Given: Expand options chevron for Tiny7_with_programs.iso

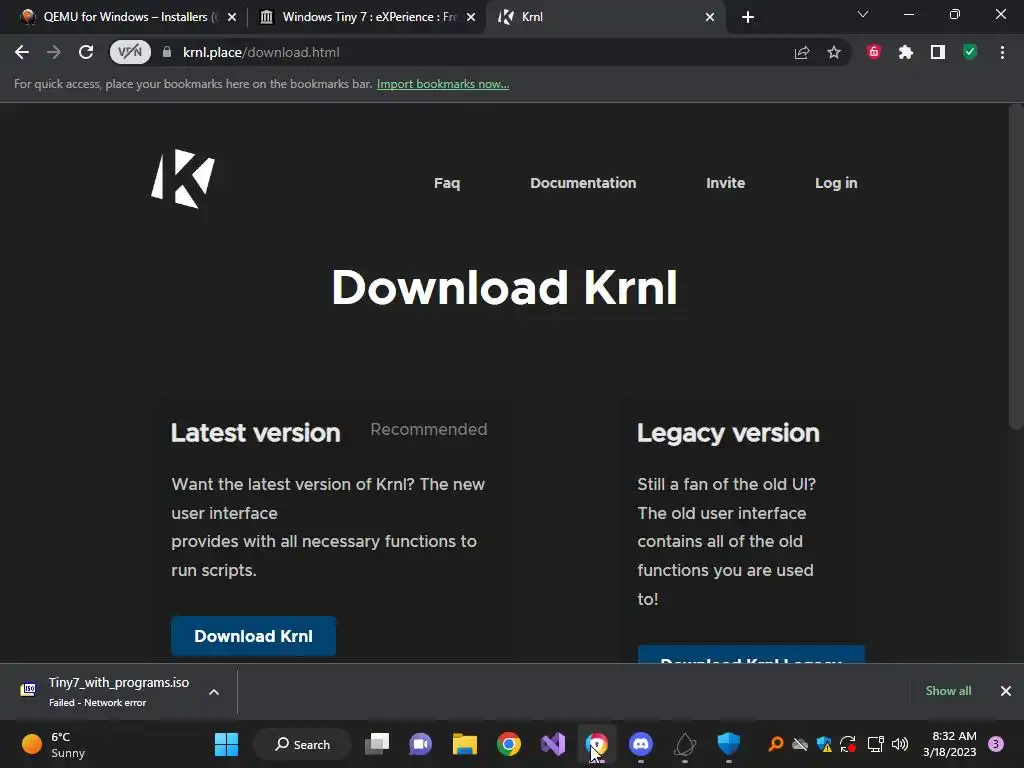Looking at the screenshot, I should tap(214, 692).
